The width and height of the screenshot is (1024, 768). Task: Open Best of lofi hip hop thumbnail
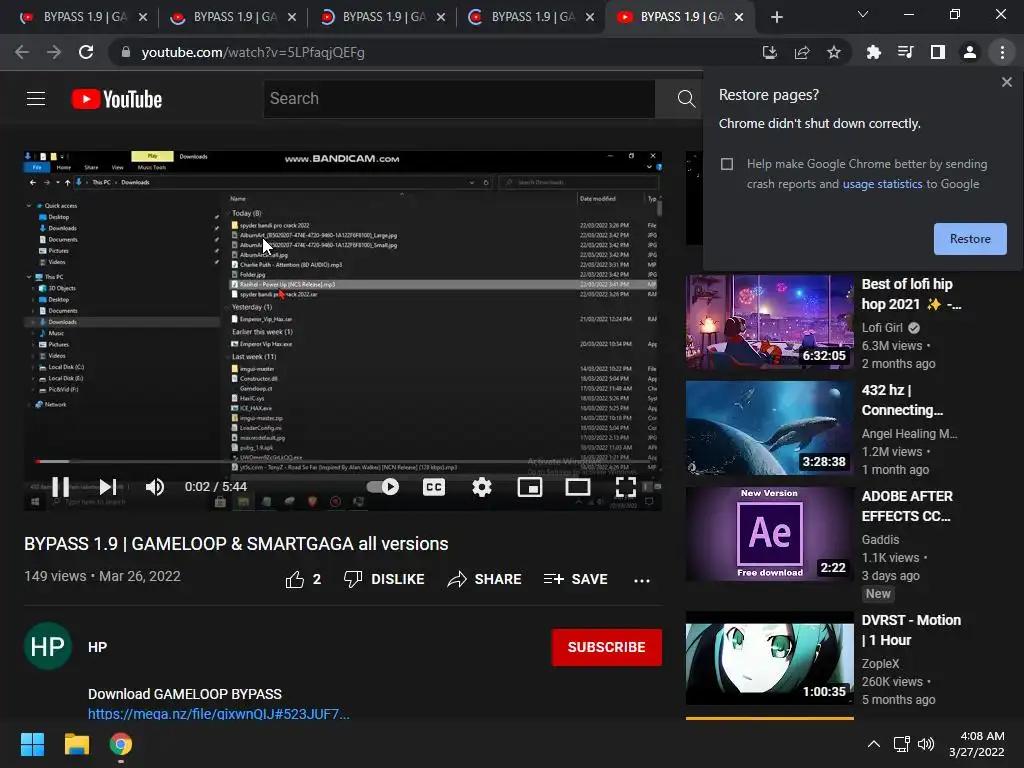(769, 322)
